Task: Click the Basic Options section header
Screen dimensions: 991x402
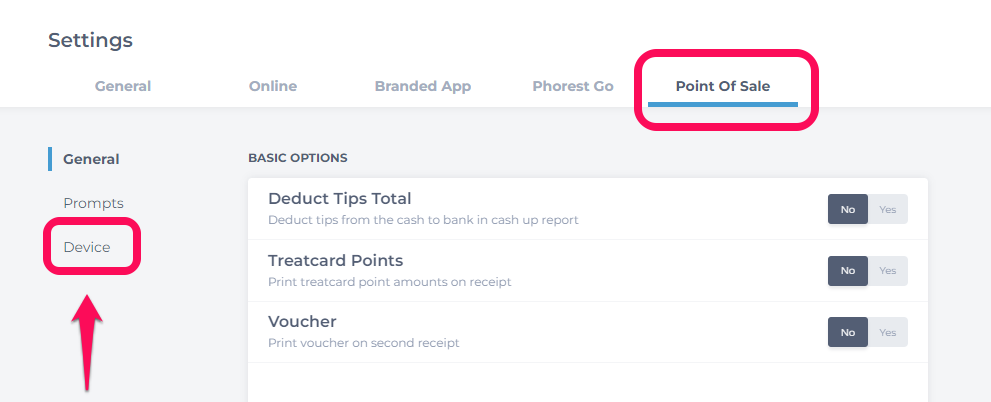Action: 298,158
